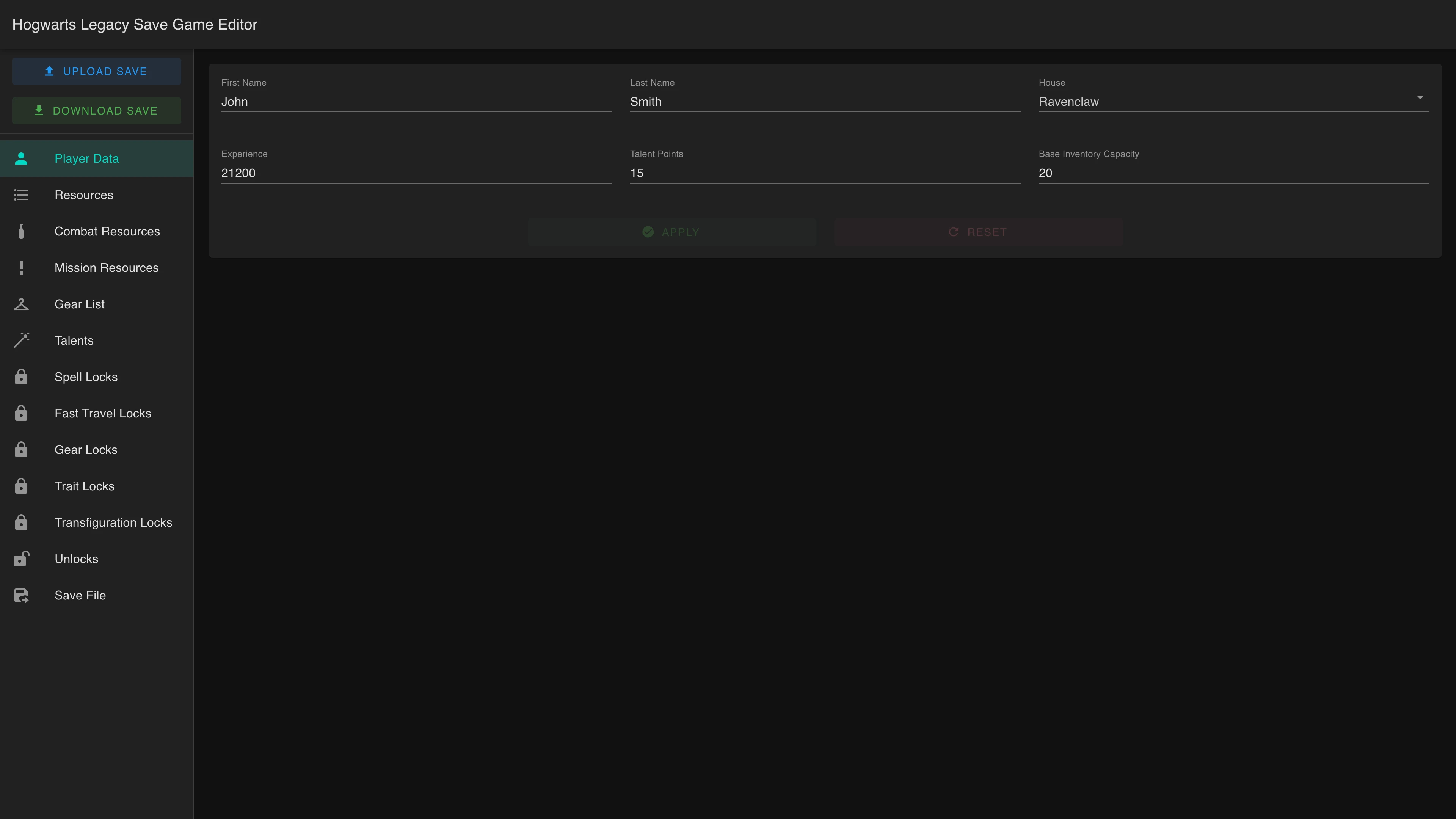Click the open padlock icon for Unlocks

tap(21, 559)
